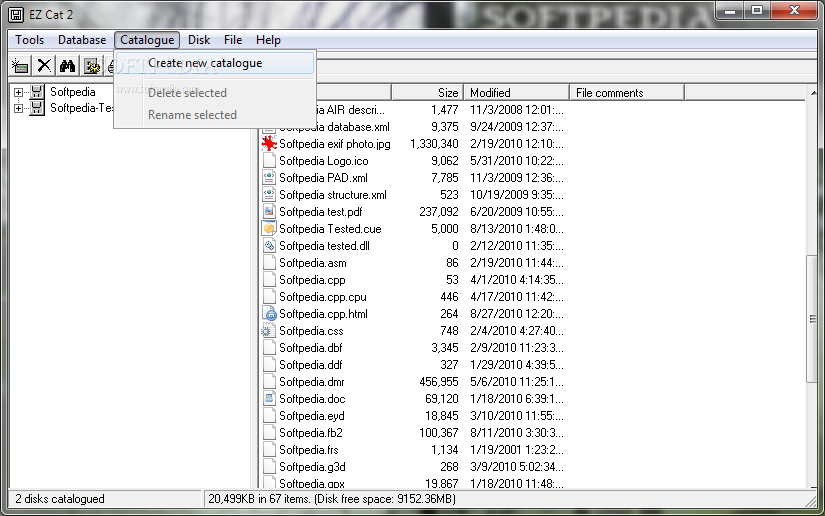Select the file Softpedia.ddf
The width and height of the screenshot is (825, 516).
(310, 365)
